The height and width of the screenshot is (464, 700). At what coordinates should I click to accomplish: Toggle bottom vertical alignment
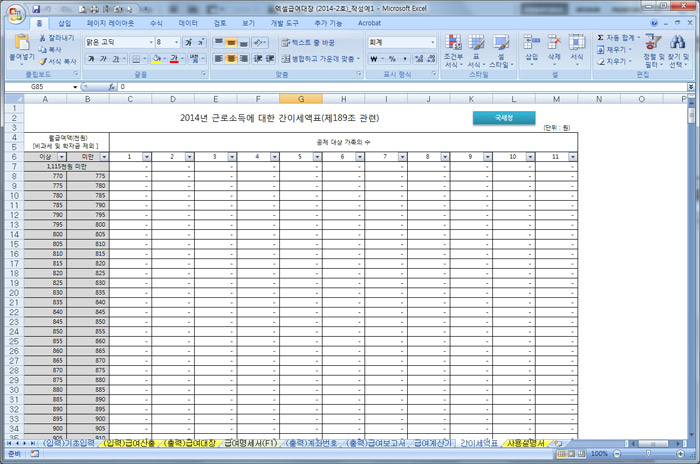(243, 42)
